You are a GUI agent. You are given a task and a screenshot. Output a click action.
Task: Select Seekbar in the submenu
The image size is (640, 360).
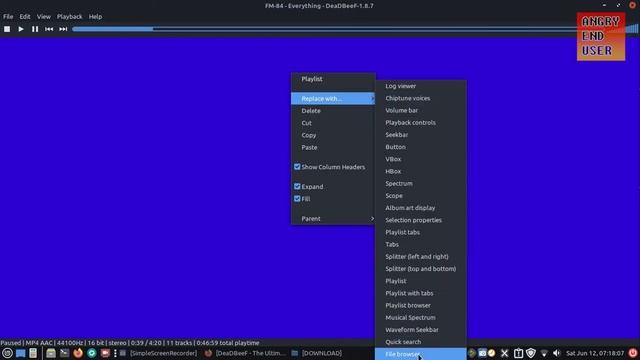click(x=421, y=135)
